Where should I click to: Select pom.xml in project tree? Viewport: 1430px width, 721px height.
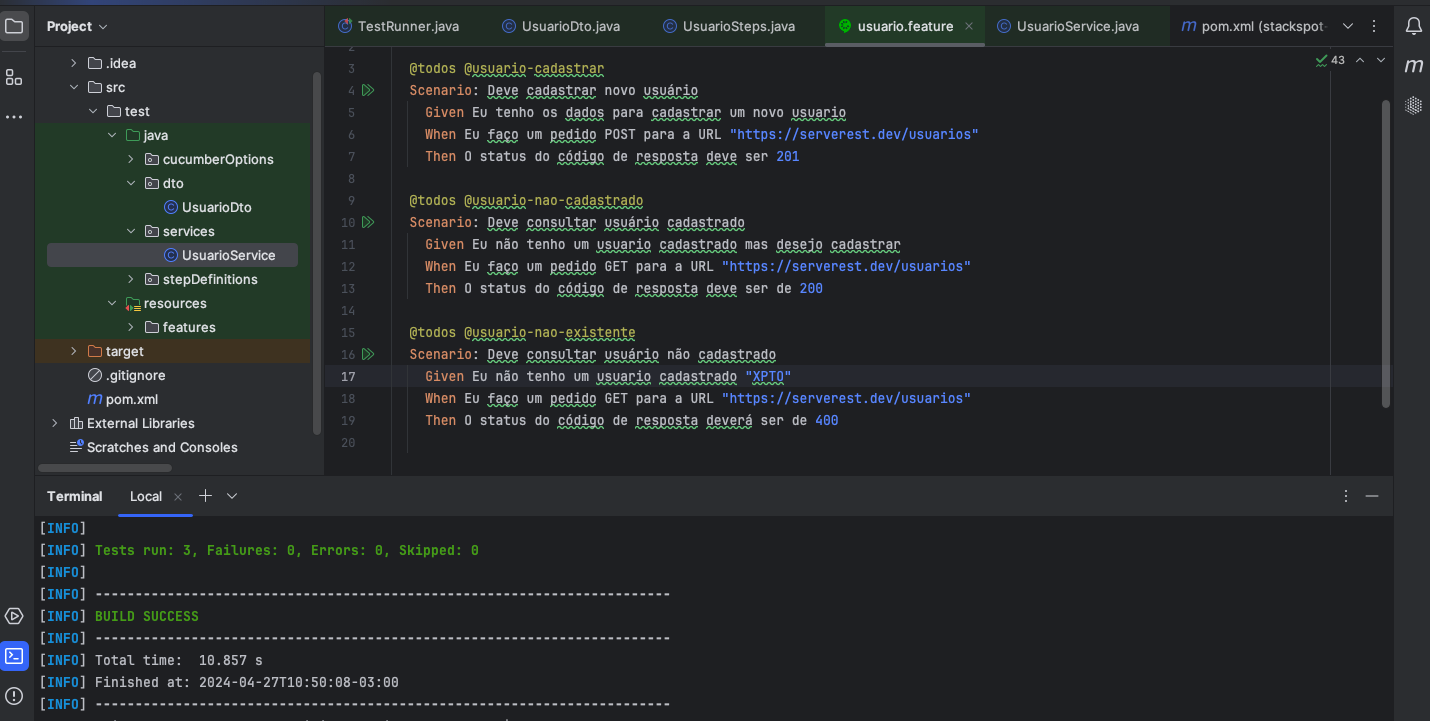[123, 399]
